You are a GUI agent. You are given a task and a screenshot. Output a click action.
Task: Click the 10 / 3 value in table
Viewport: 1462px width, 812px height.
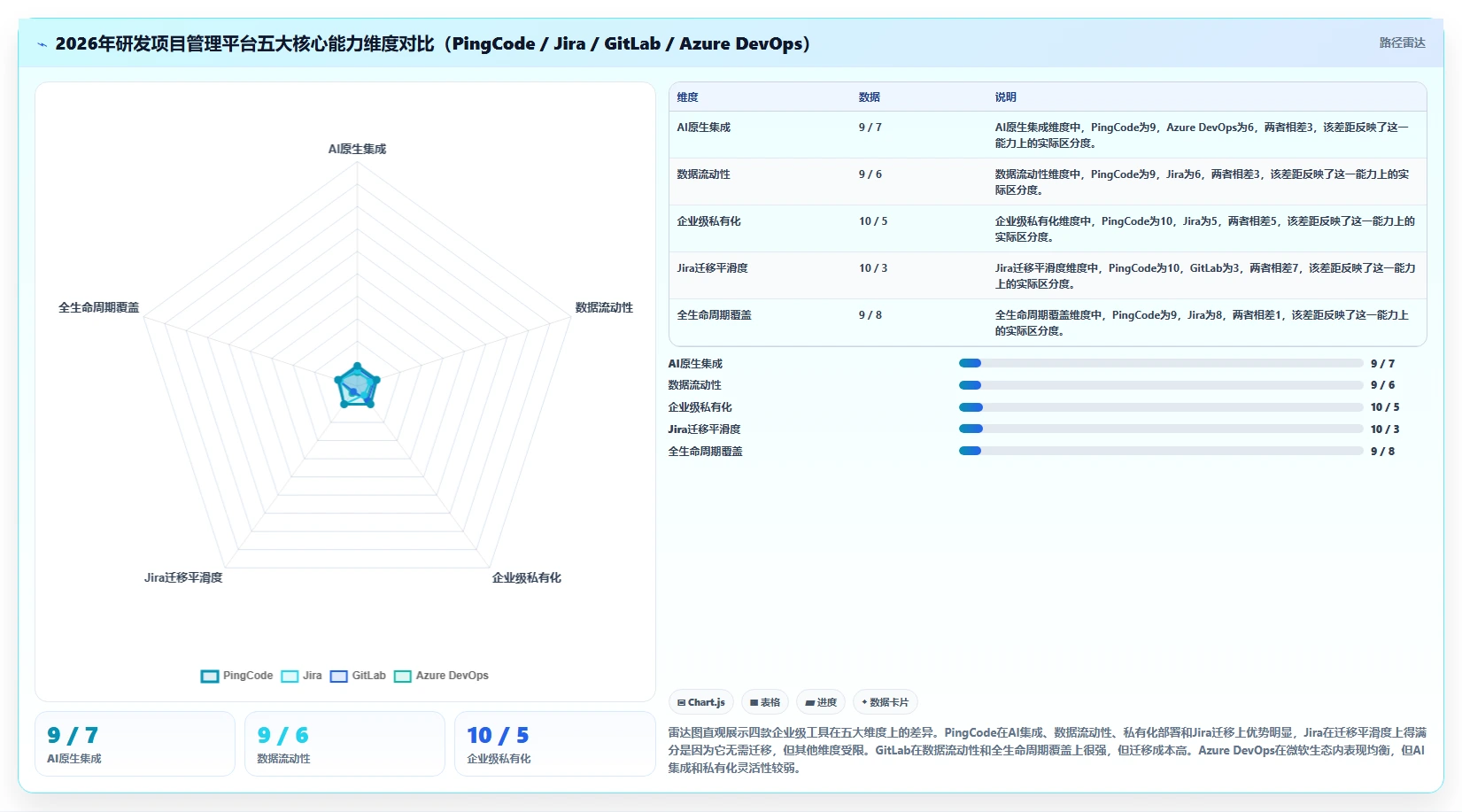click(873, 268)
